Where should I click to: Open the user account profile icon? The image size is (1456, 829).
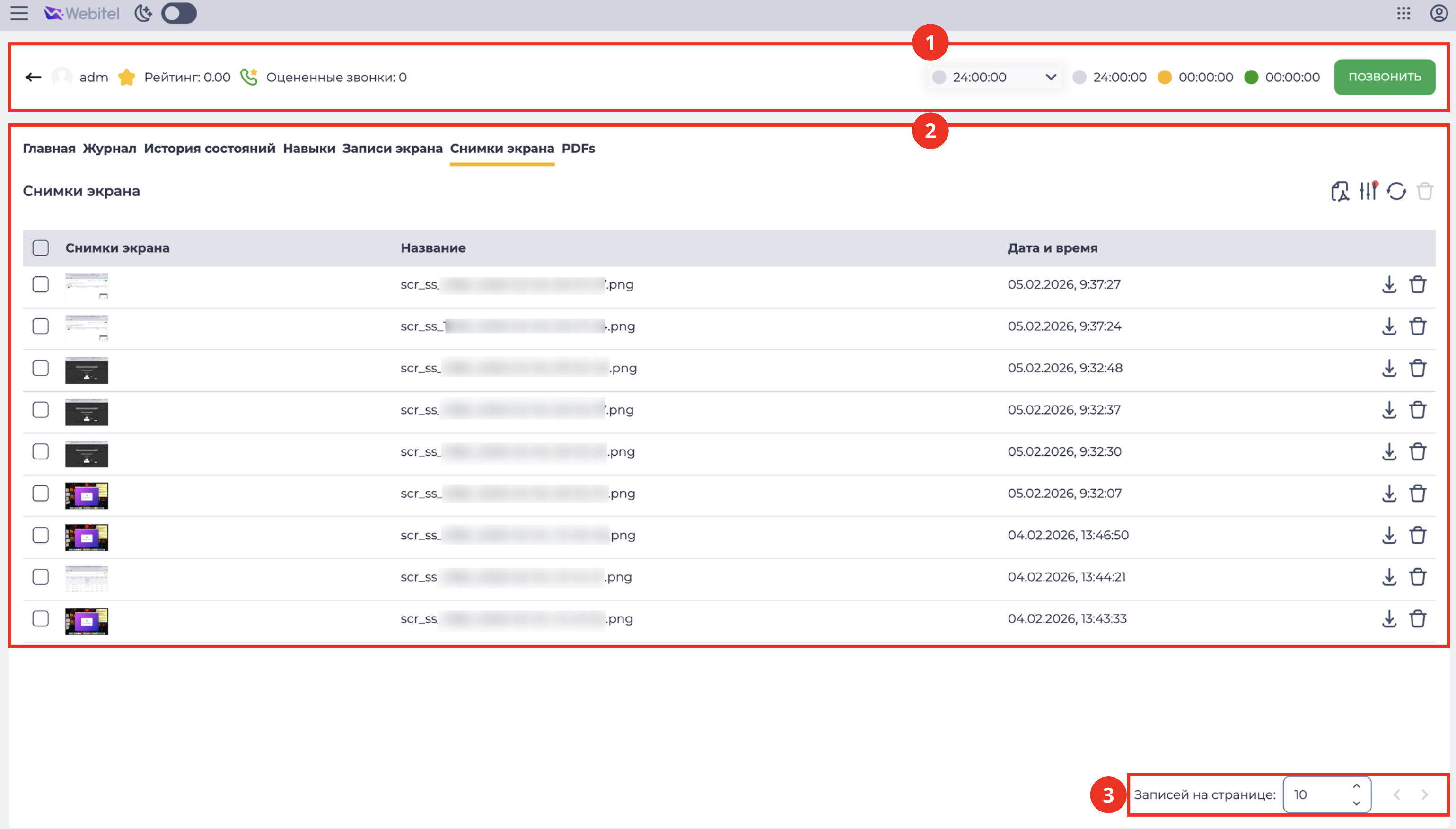coord(1439,13)
